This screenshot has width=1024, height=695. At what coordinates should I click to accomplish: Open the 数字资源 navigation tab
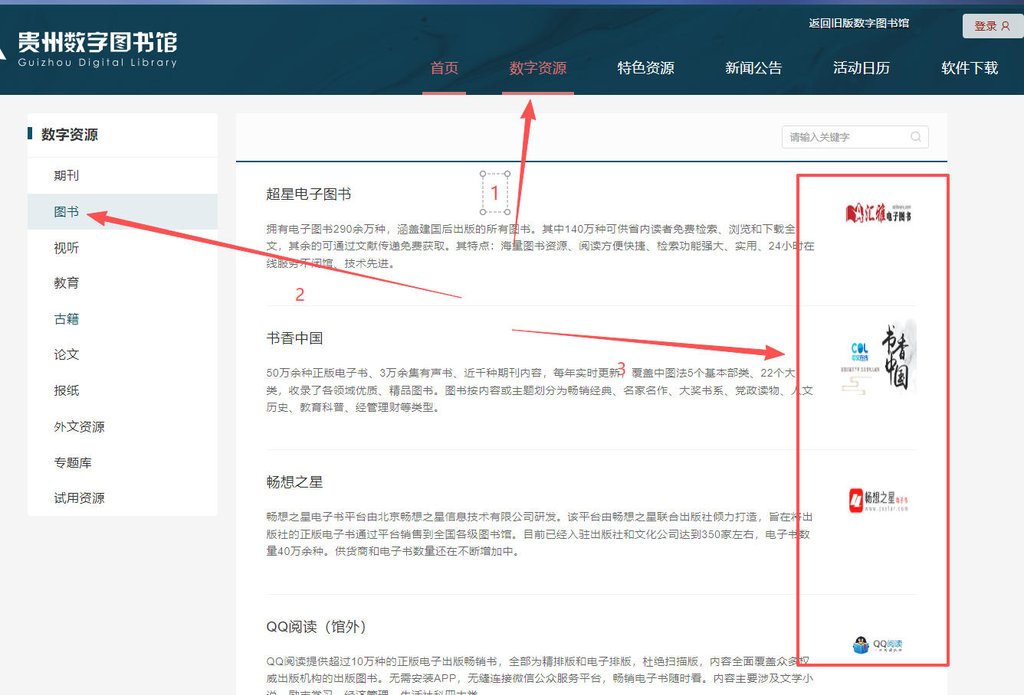pos(538,68)
